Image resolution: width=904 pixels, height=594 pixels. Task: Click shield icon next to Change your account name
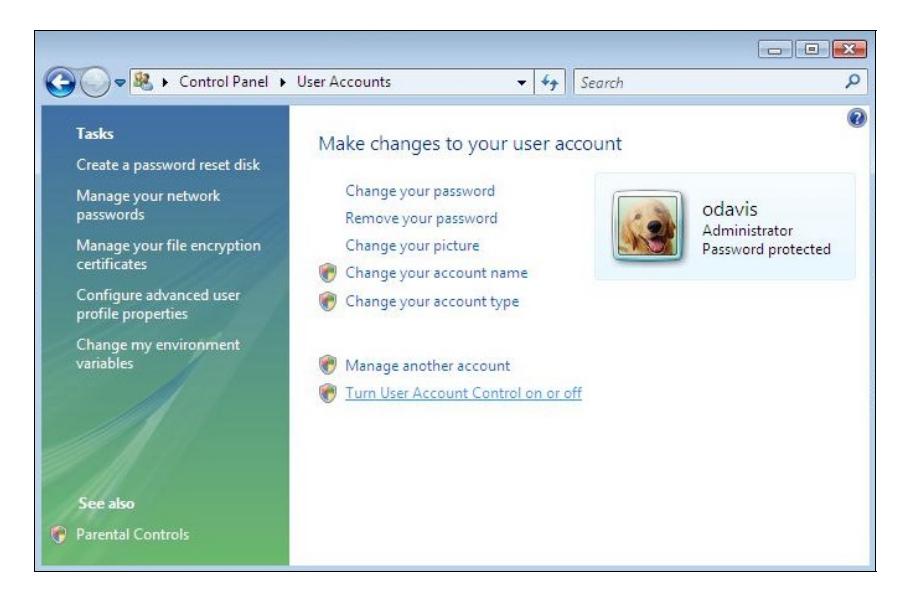(327, 273)
